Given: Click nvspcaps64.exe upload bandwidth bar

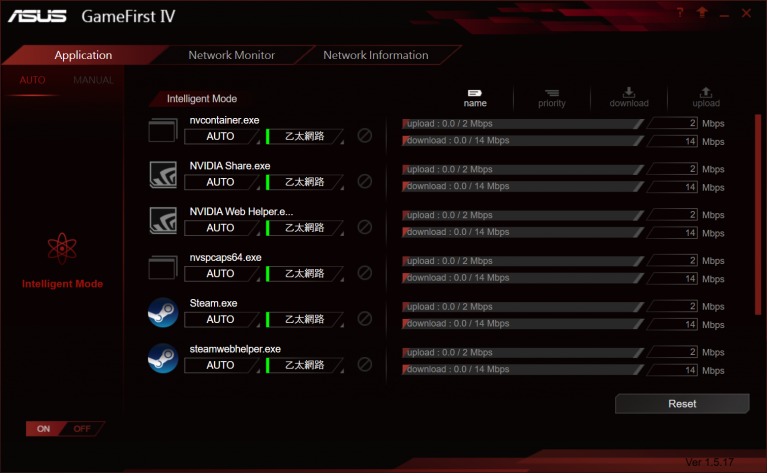Looking at the screenshot, I should (x=522, y=261).
